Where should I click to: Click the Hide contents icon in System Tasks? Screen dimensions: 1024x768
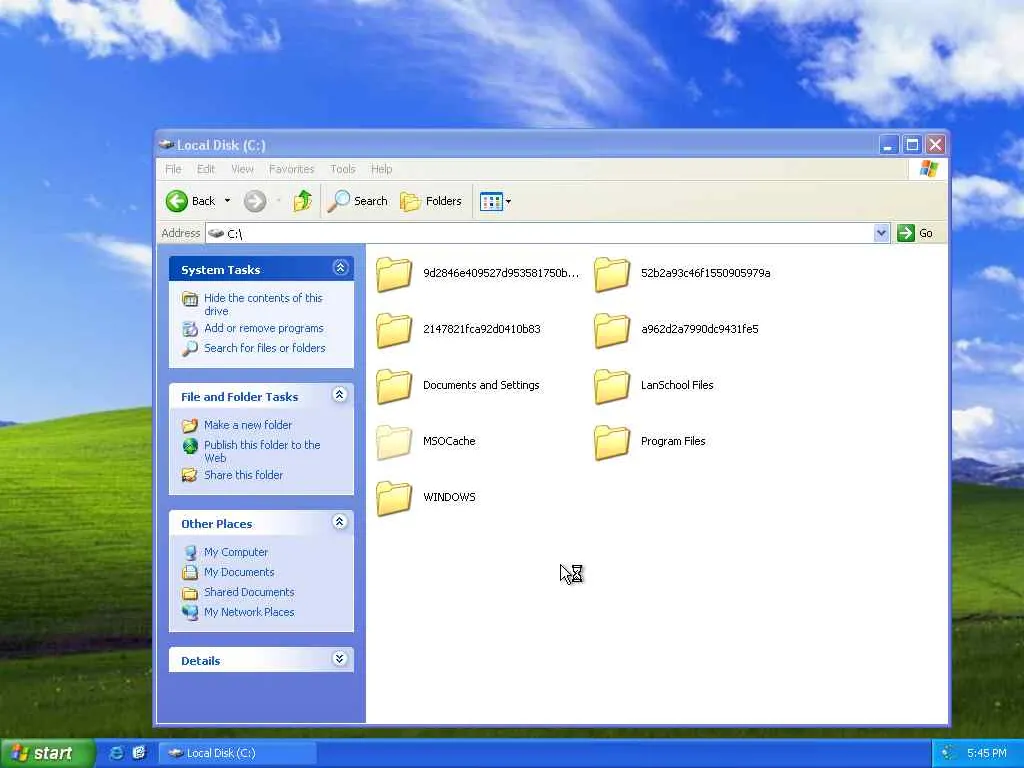190,299
